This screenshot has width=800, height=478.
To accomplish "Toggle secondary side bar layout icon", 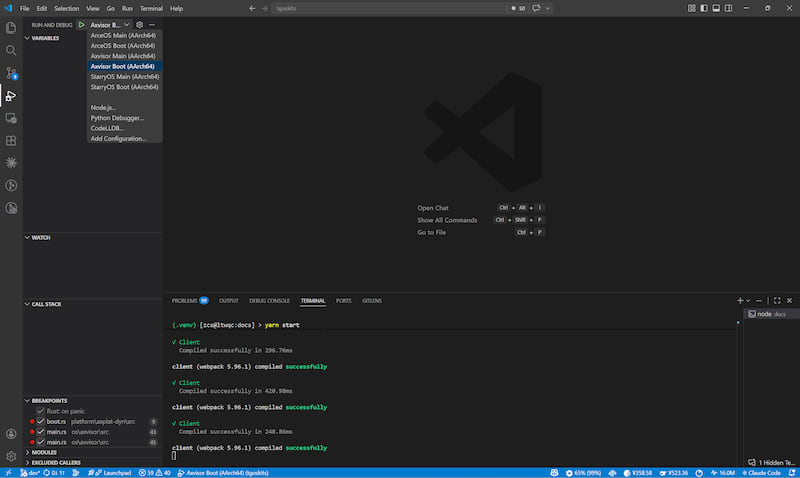I will [x=728, y=8].
